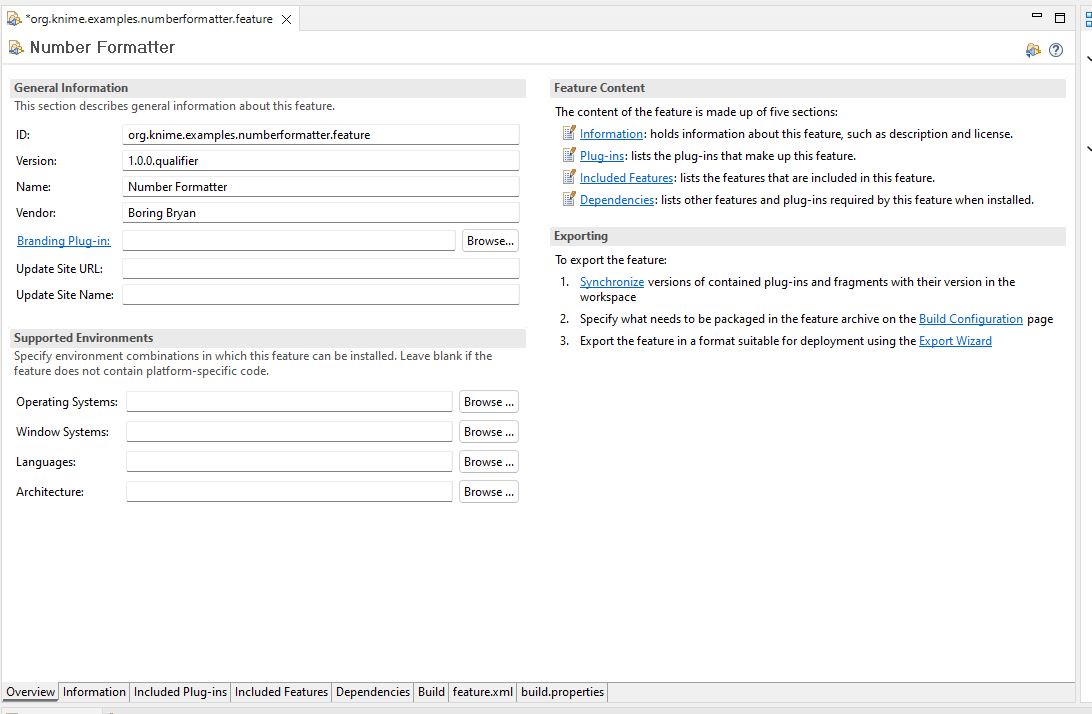The height and width of the screenshot is (714, 1092).
Task: Switch to the Included Plug-ins tab
Action: (x=180, y=692)
